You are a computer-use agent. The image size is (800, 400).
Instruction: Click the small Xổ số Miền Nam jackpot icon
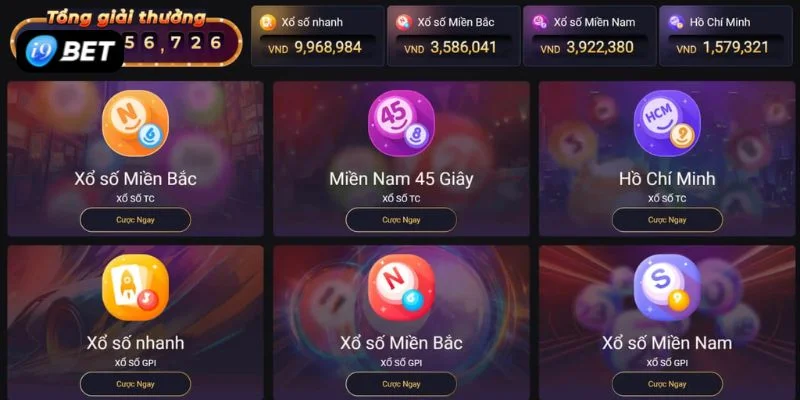(x=540, y=22)
